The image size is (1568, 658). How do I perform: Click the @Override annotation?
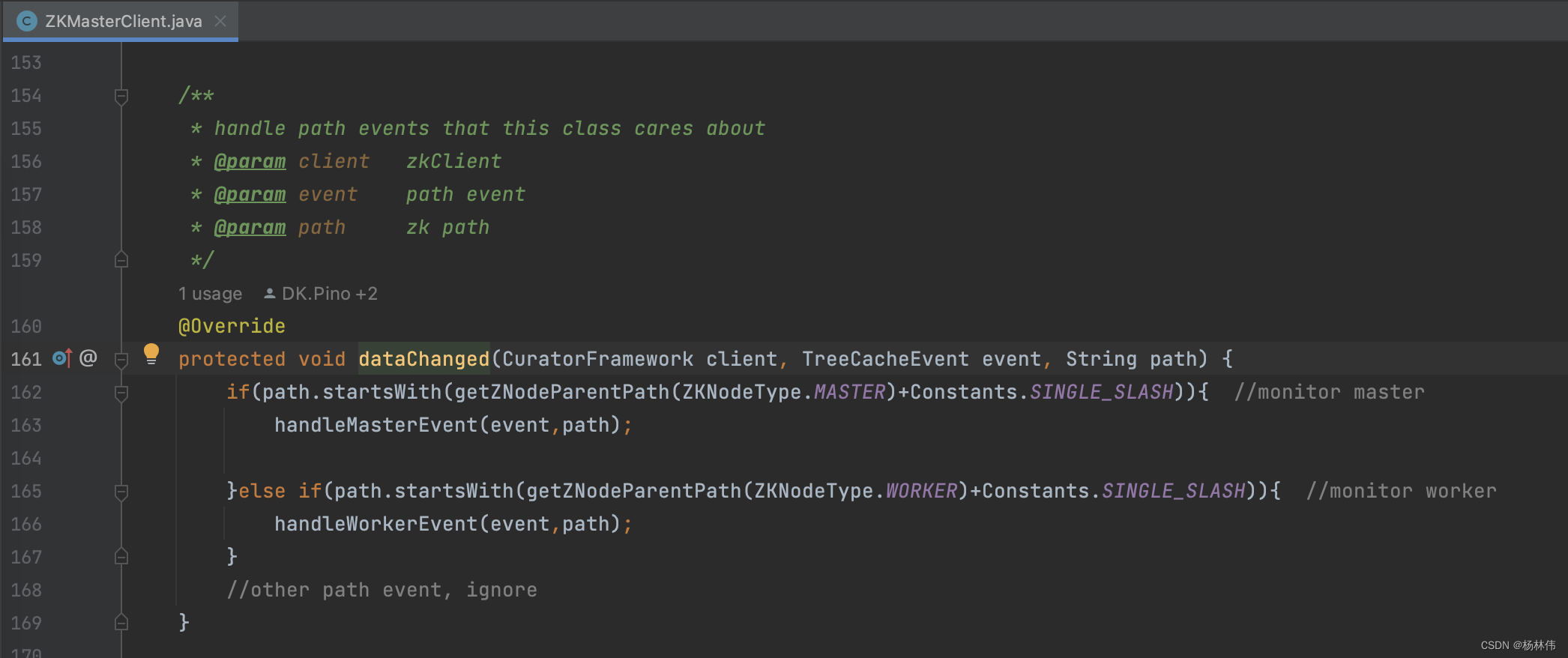[x=232, y=326]
